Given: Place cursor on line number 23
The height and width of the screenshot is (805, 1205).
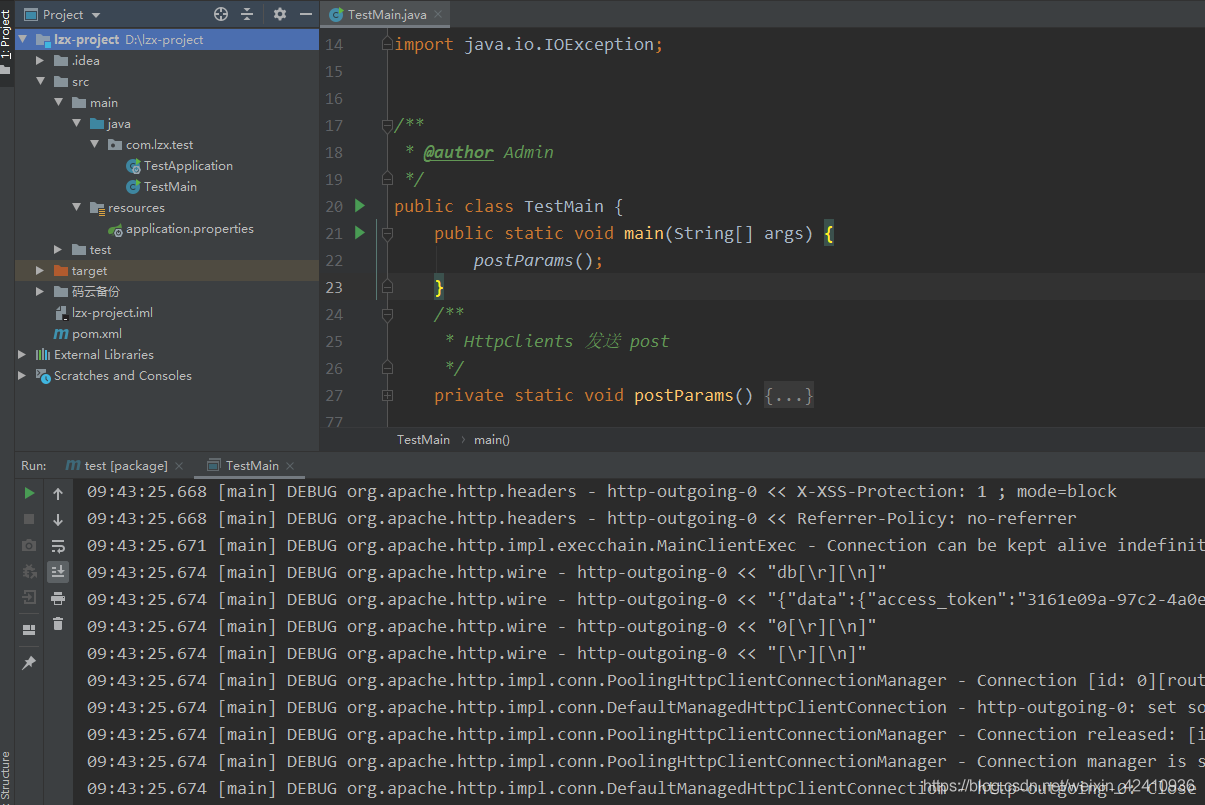Looking at the screenshot, I should [x=334, y=287].
